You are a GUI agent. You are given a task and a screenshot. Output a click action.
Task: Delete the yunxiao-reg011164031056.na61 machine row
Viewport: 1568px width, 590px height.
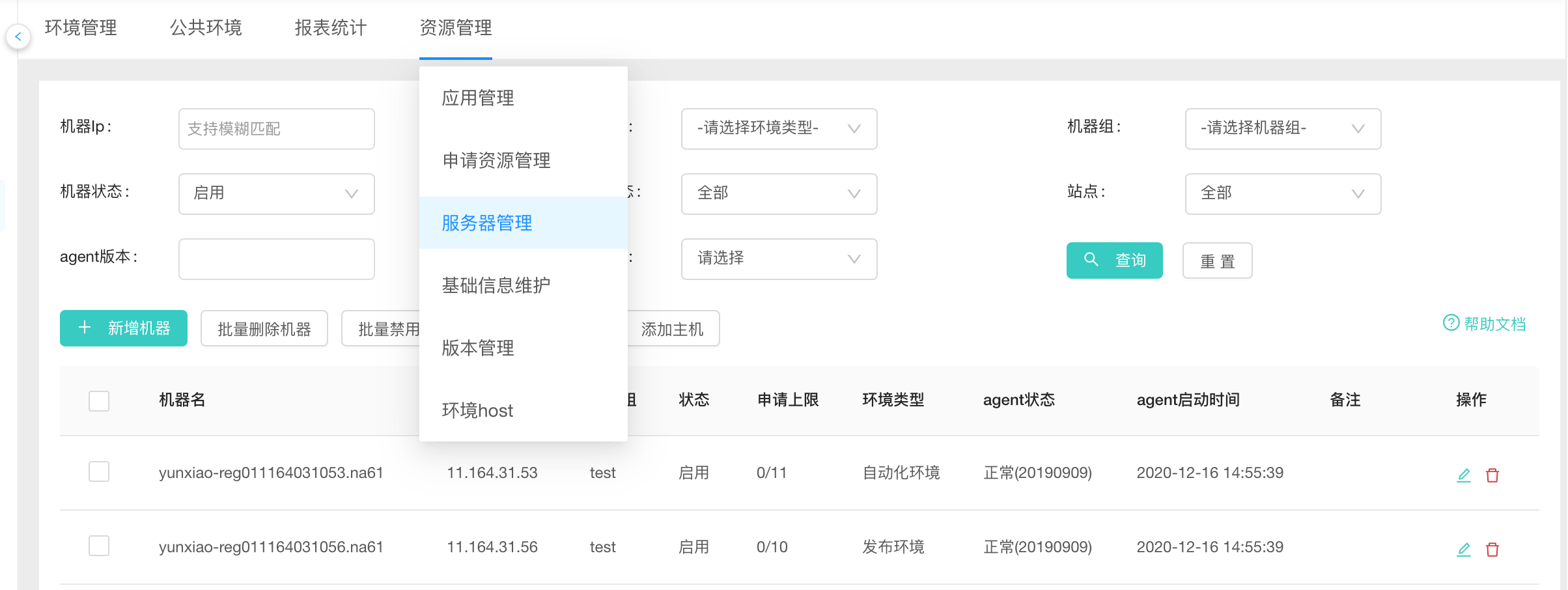(x=1492, y=549)
